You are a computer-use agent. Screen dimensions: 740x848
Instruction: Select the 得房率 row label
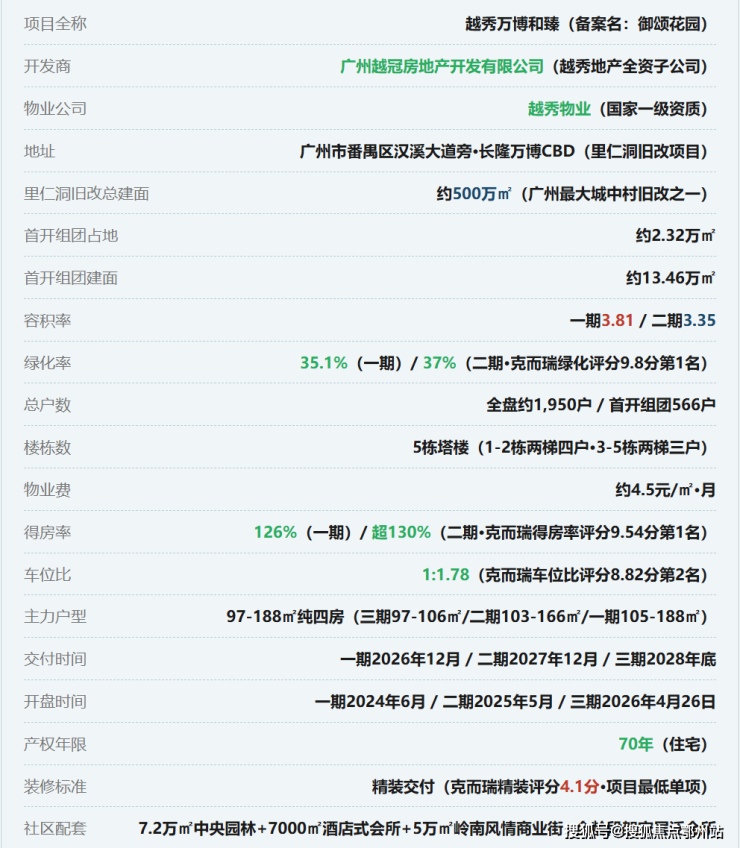47,532
